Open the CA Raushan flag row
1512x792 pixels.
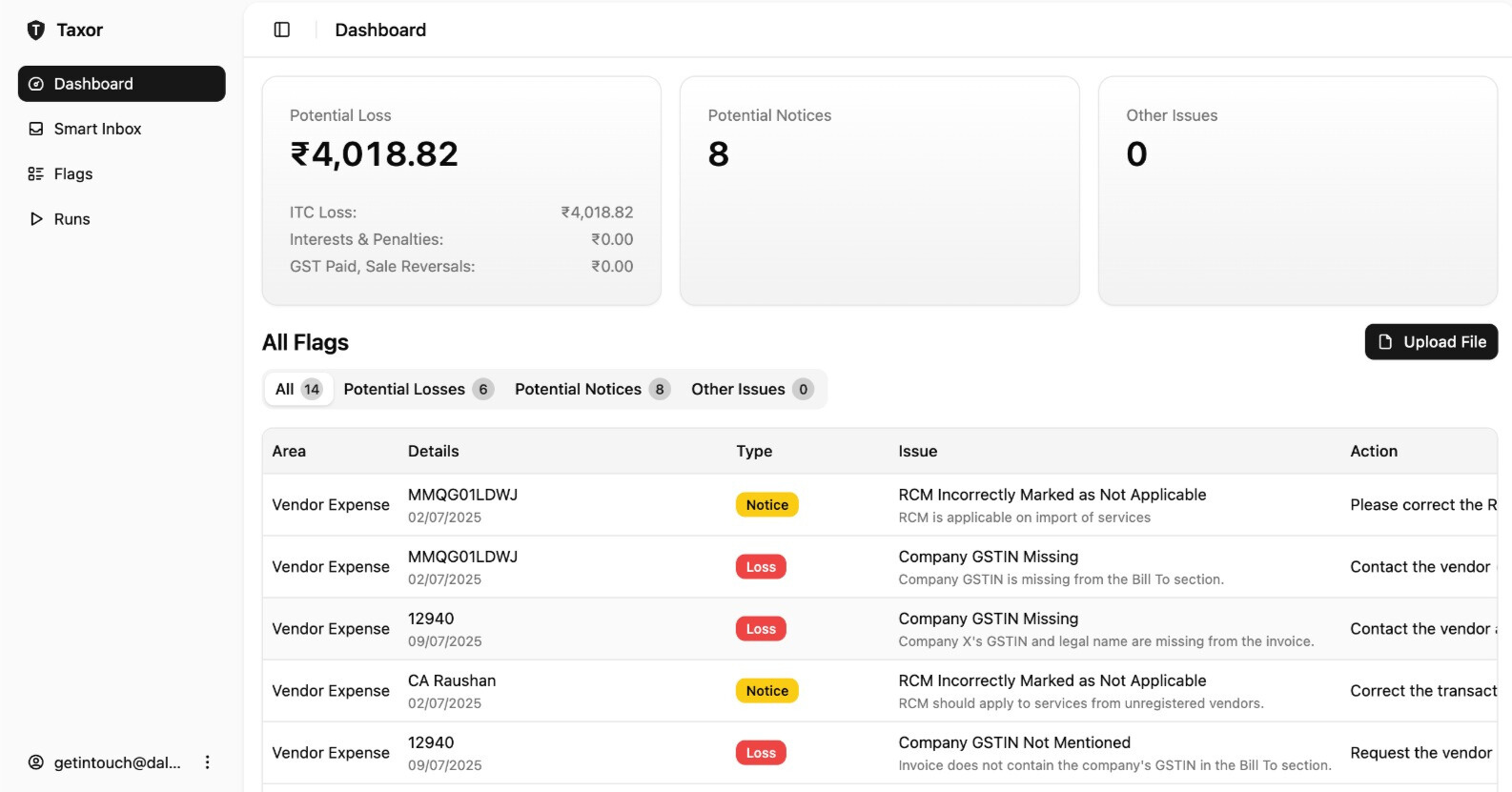(452, 690)
